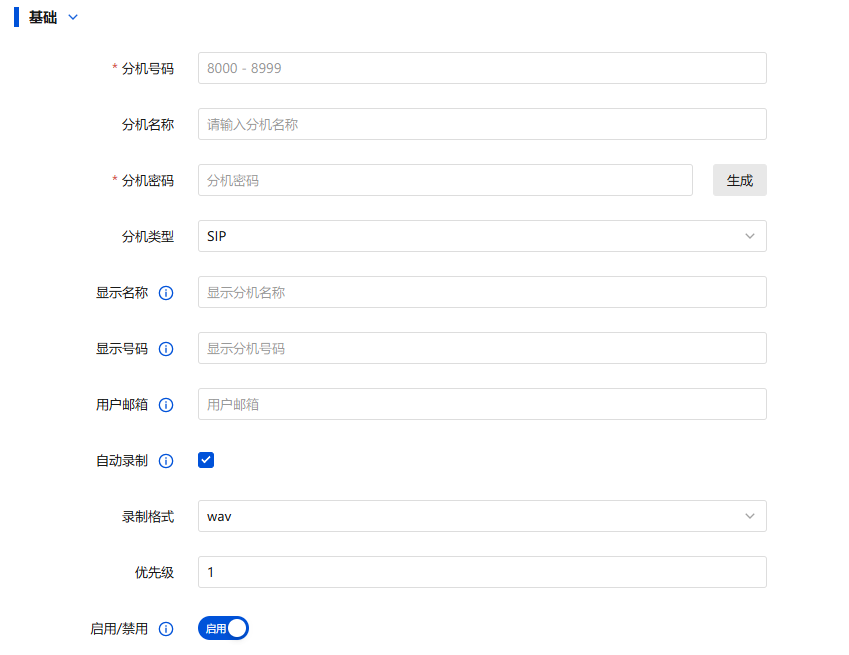Click the 生成 password button

tap(739, 180)
